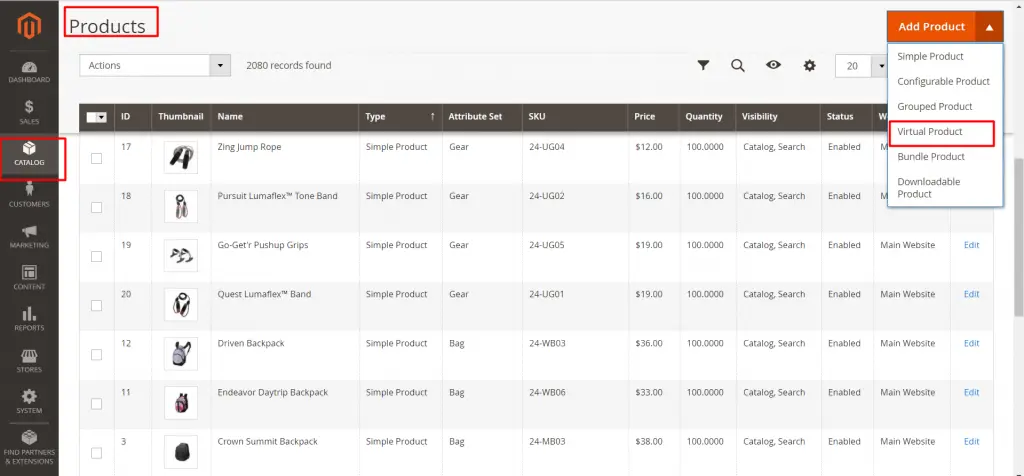The image size is (1024, 476).
Task: Edit the Quest Lumaflex Band product
Action: coord(972,294)
